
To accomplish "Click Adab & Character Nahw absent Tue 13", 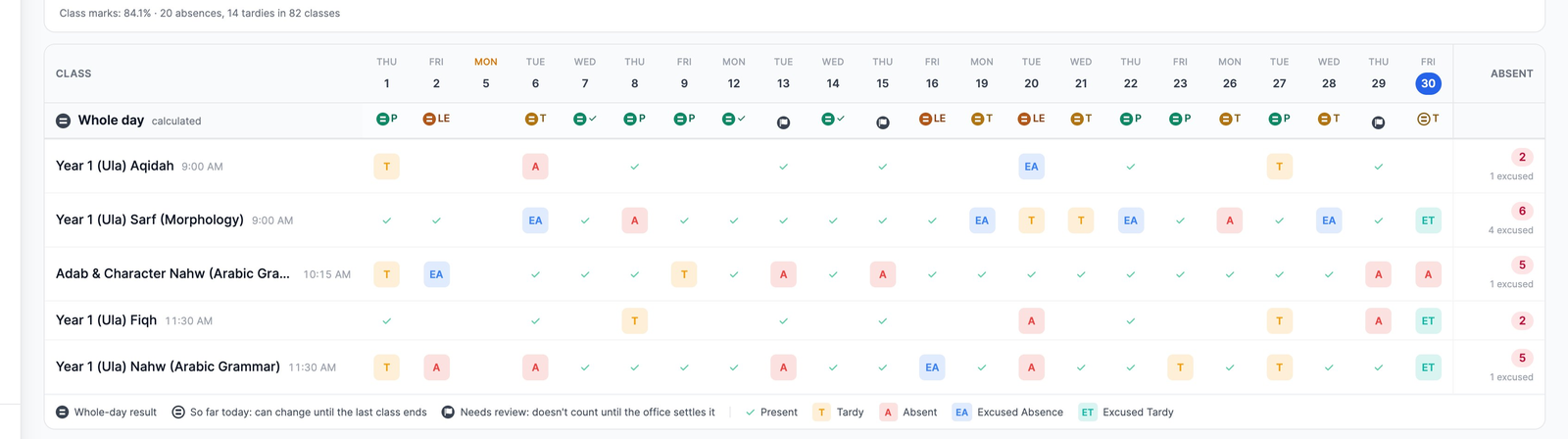I will tap(783, 274).
